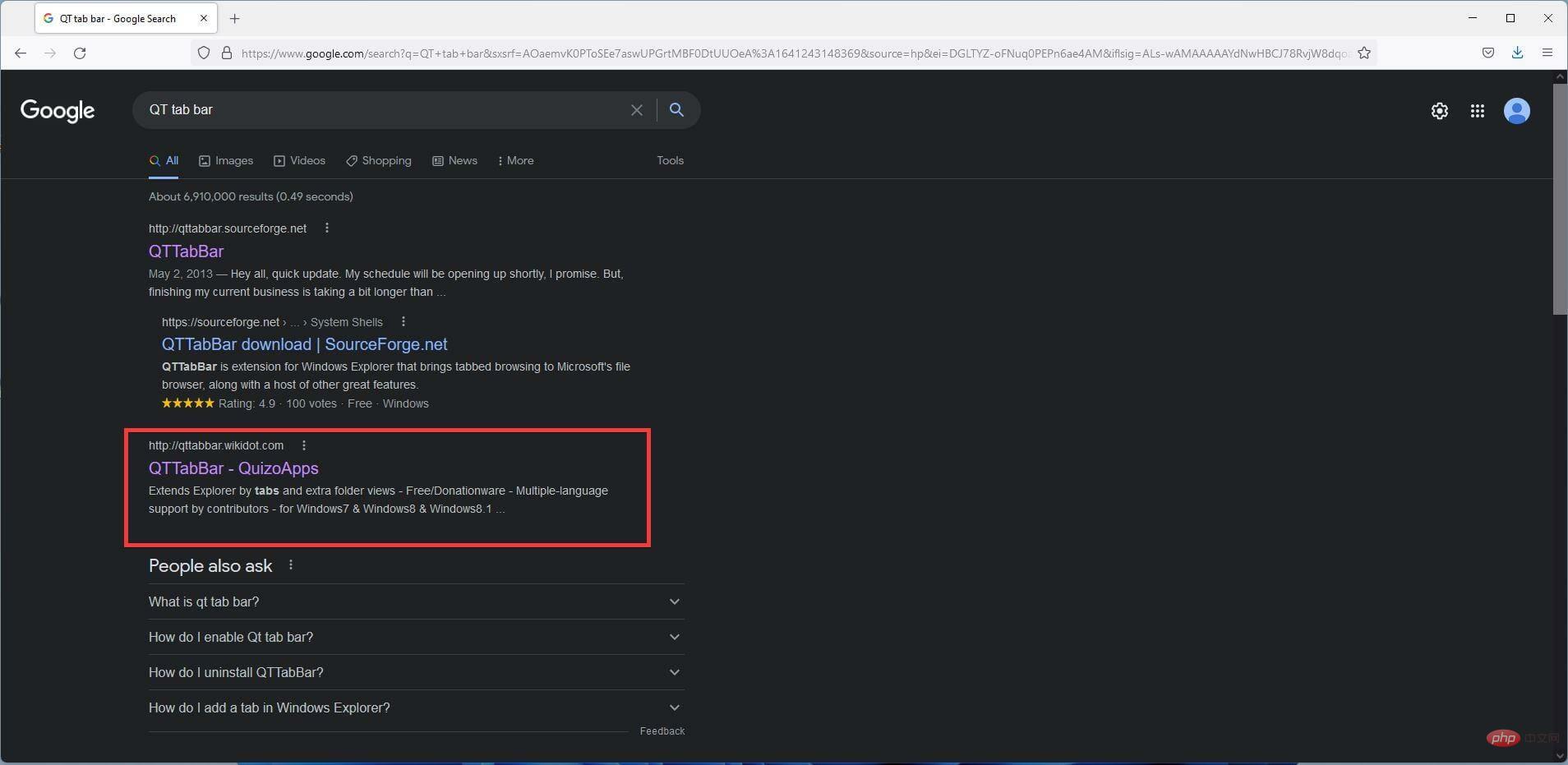Image resolution: width=1568 pixels, height=765 pixels.
Task: Open the QTTabBar - QuizoApps link
Action: [x=233, y=468]
